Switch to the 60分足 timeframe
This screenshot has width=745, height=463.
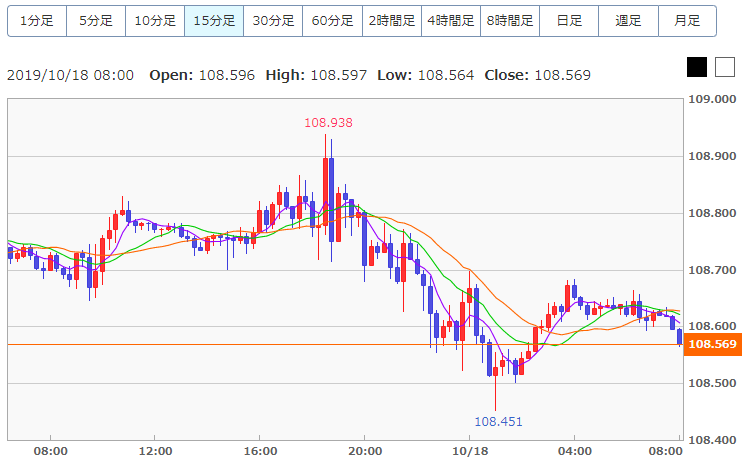(332, 21)
